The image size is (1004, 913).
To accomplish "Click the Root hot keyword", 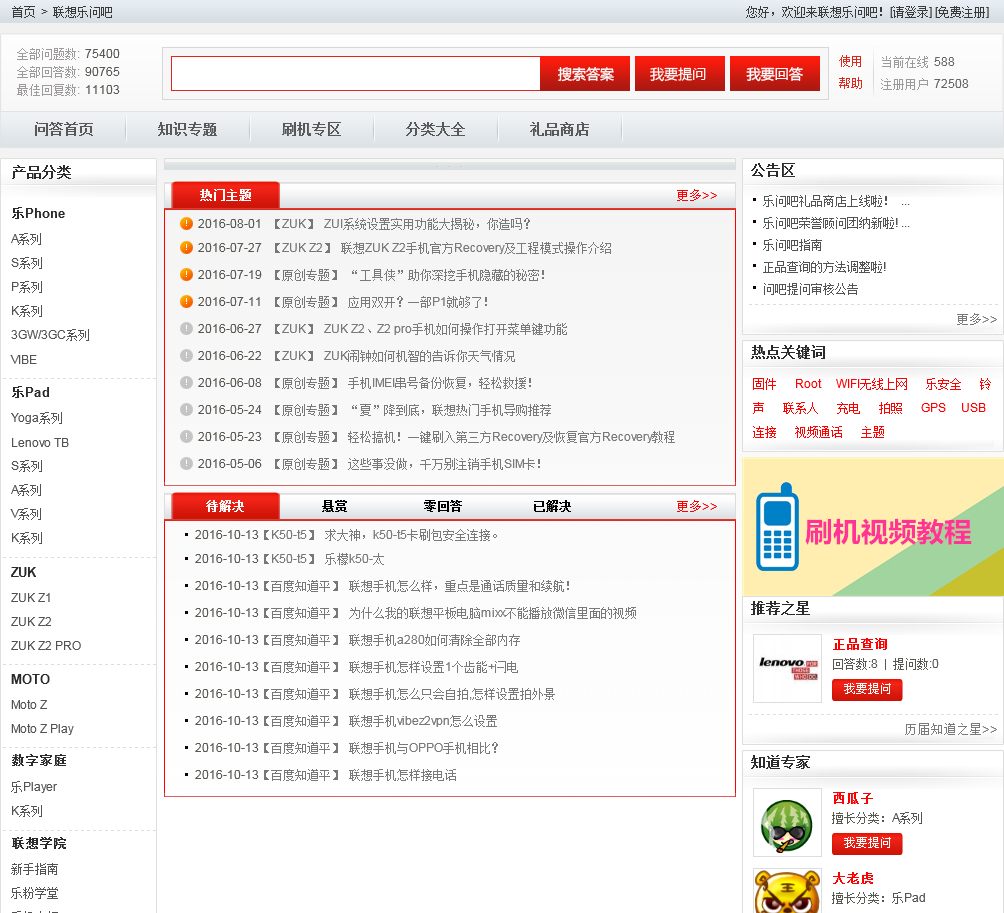I will 808,384.
